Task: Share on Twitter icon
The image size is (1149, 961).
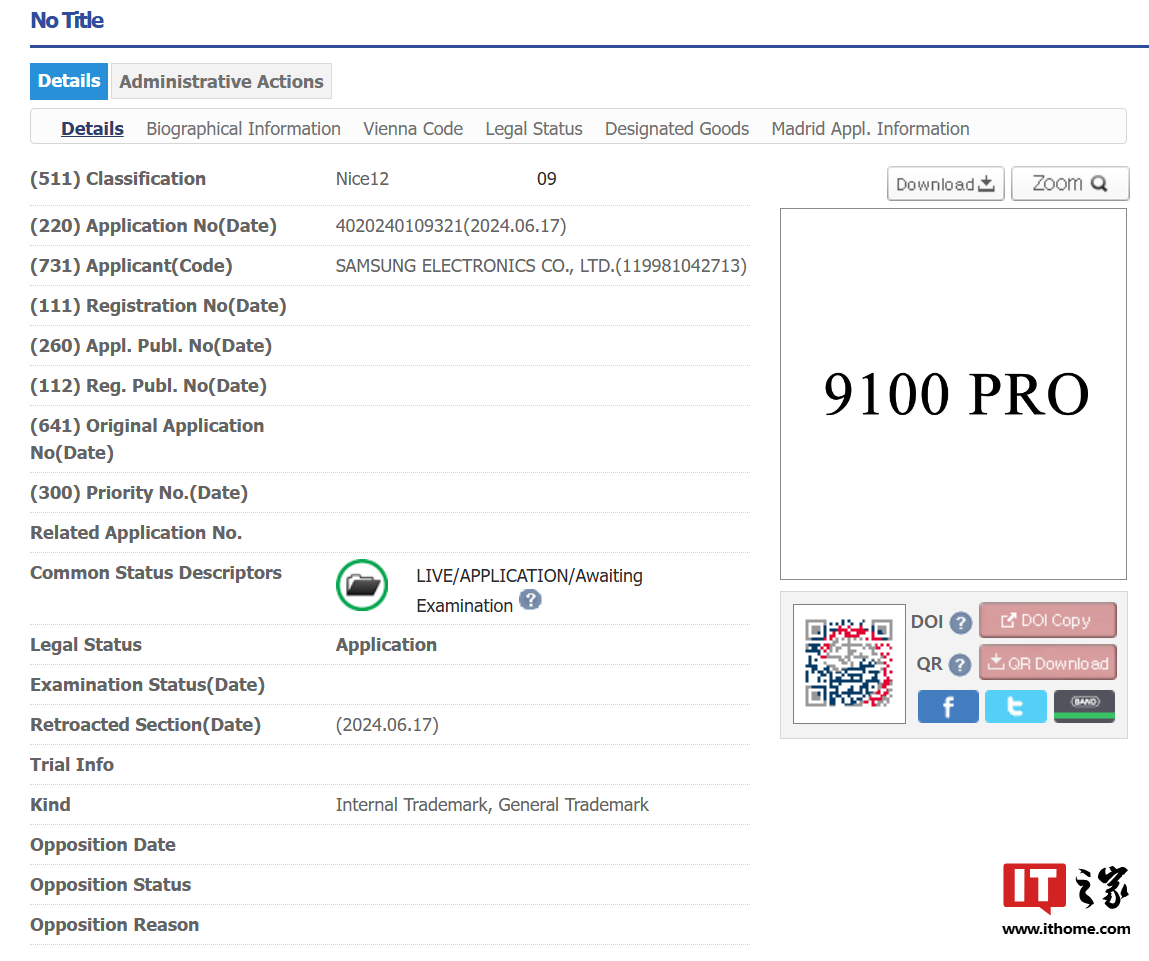Action: [1016, 707]
